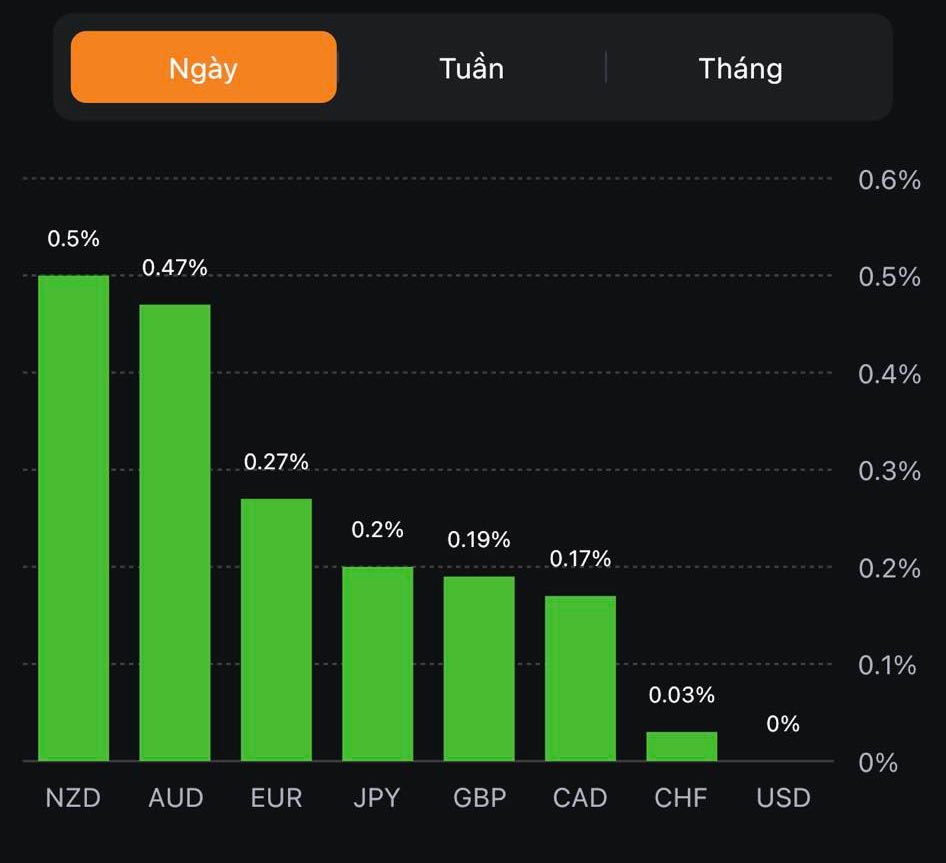
Task: Click the NZD green bar
Action: click(x=74, y=518)
